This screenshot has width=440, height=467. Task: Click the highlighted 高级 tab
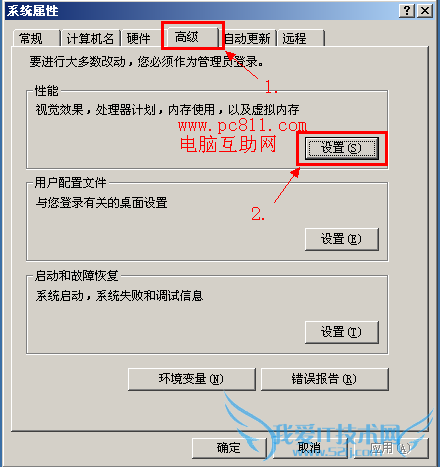tap(192, 37)
